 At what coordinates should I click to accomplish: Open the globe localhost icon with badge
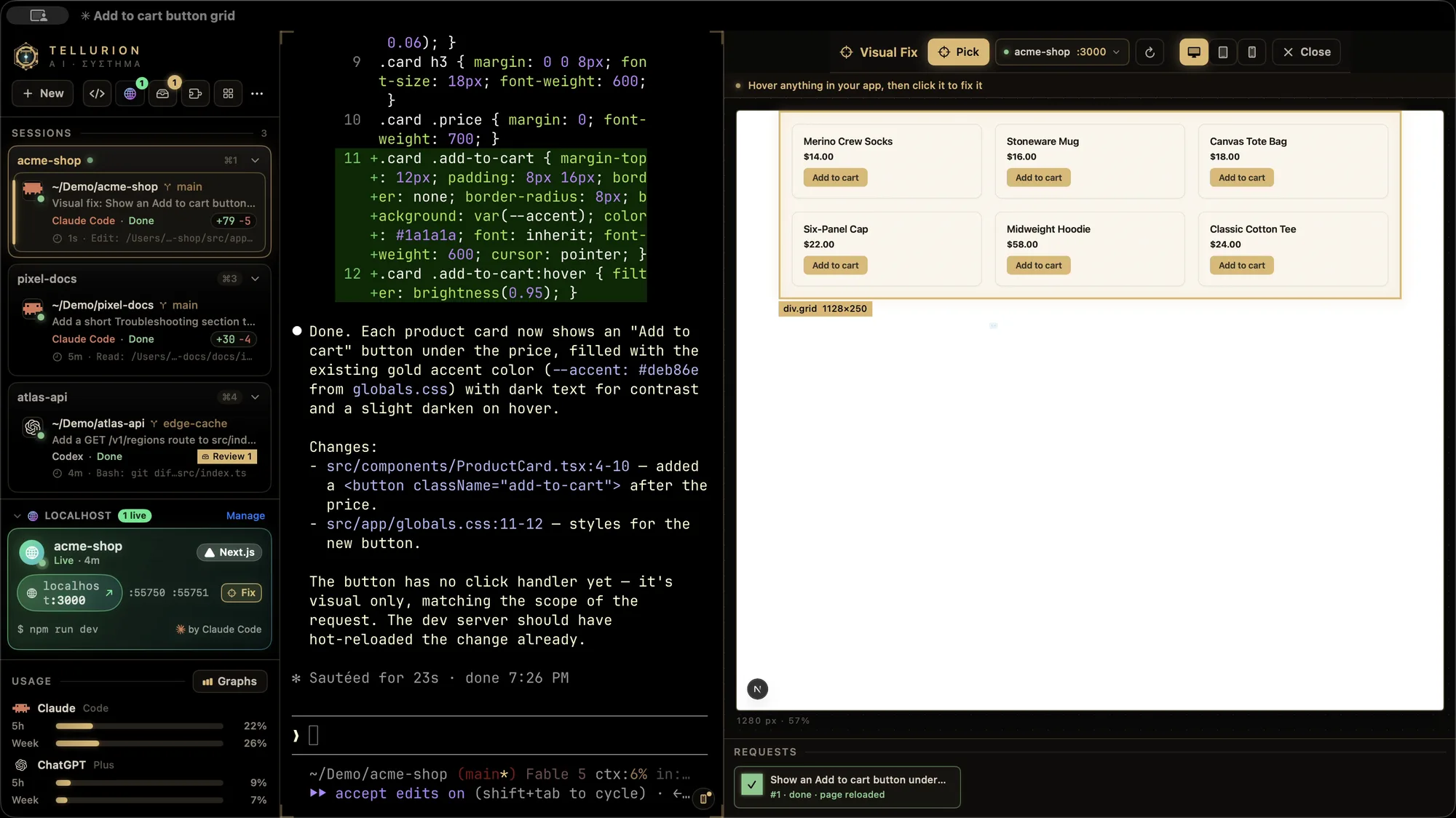point(130,93)
